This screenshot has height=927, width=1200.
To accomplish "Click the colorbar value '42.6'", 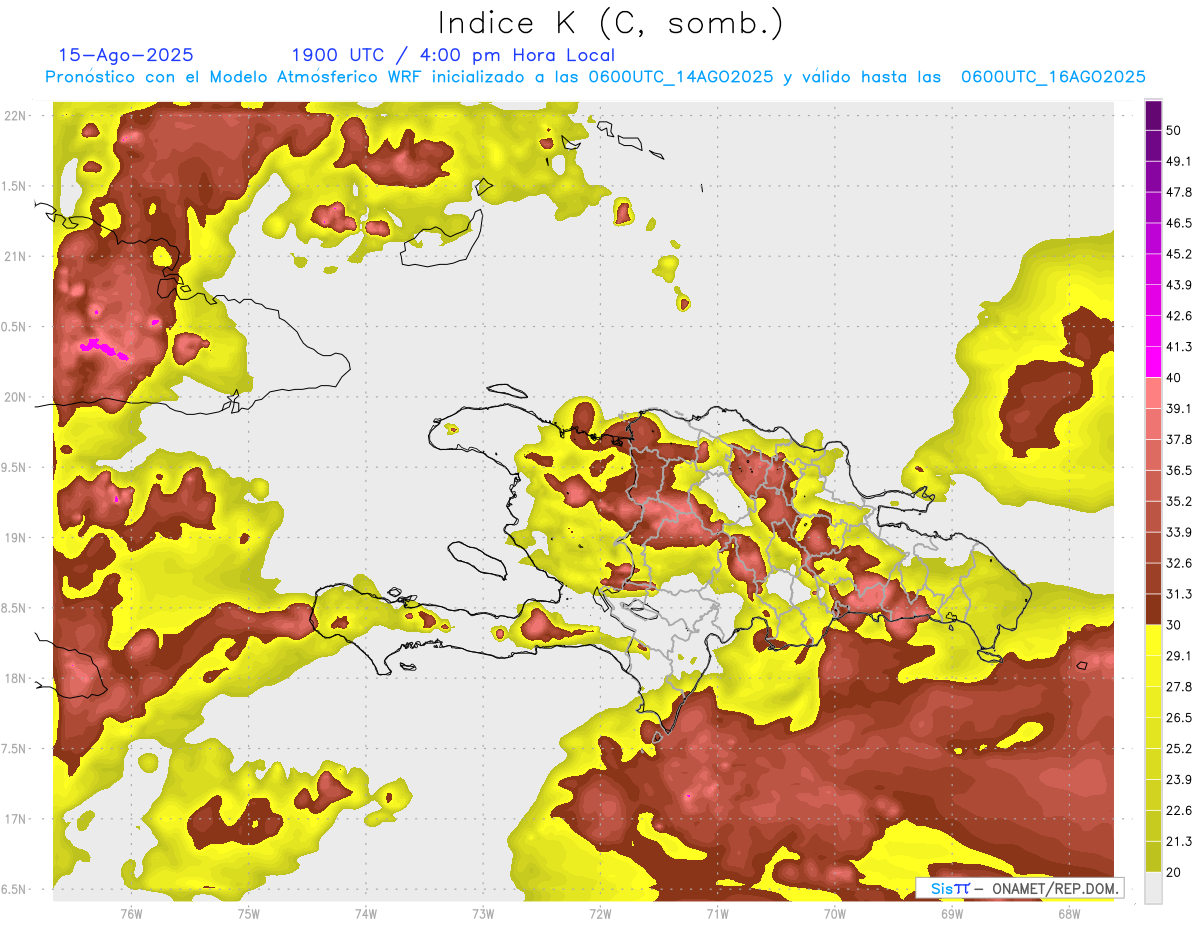I will pos(1179,316).
